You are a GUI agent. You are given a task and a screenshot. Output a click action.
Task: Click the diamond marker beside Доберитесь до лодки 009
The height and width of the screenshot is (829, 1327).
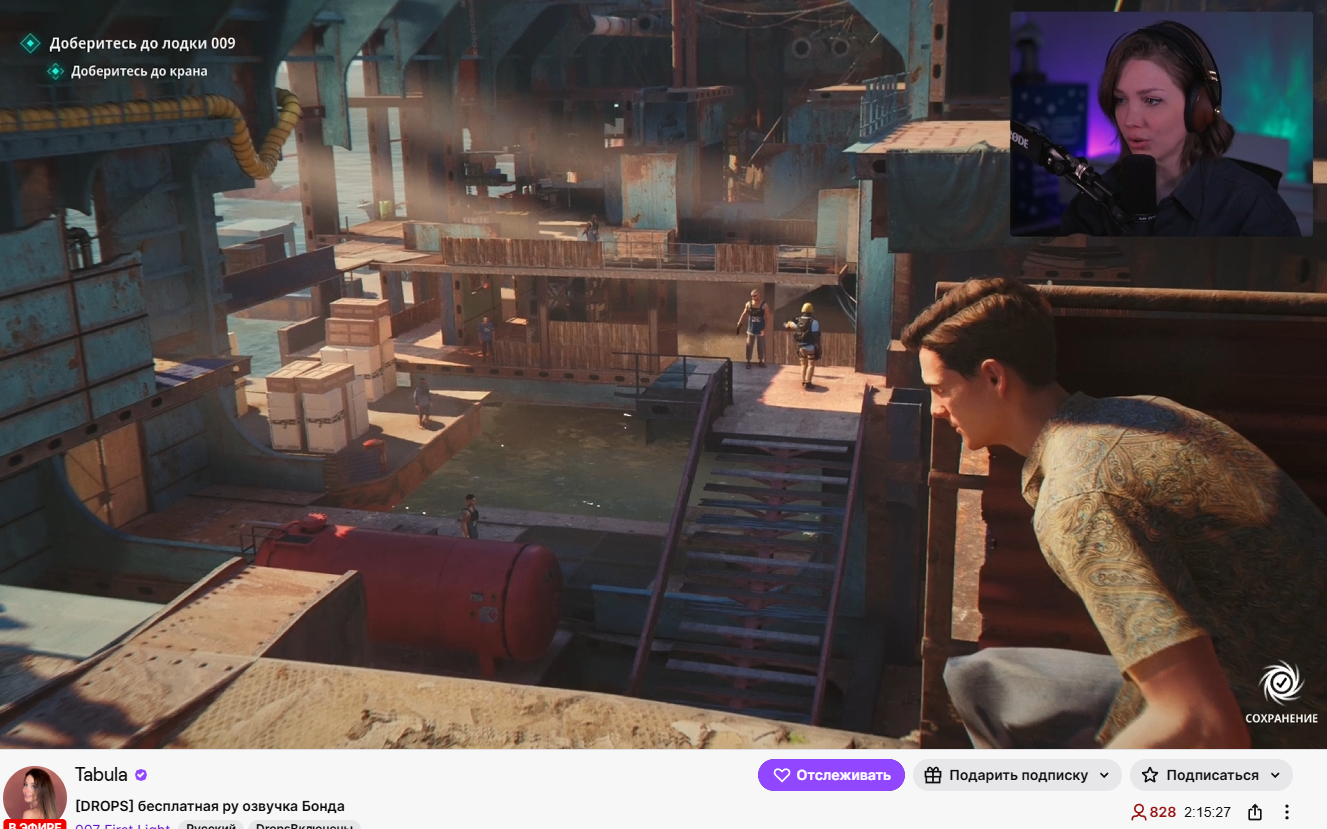pyautogui.click(x=31, y=43)
